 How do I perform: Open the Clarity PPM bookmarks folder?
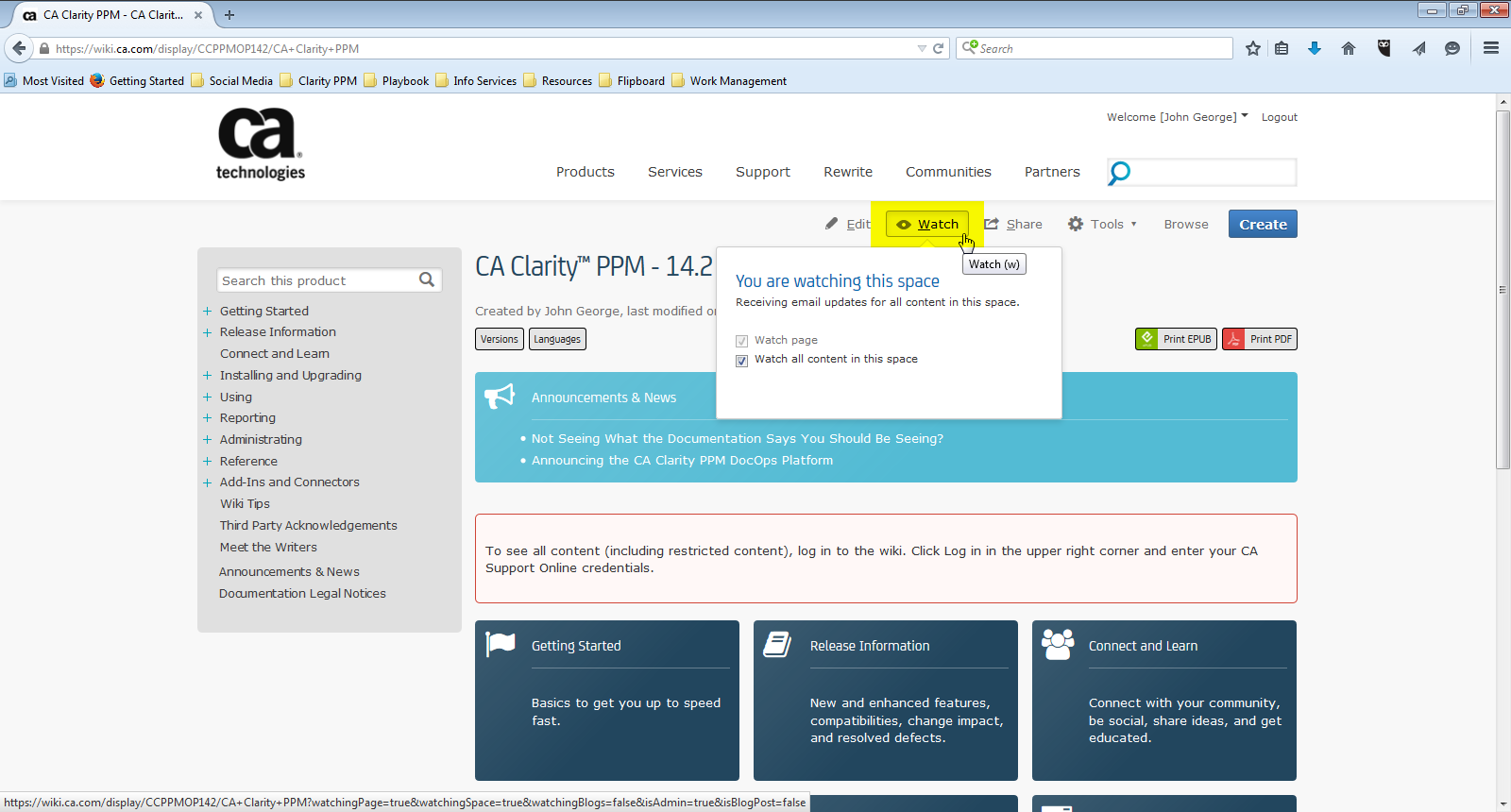[318, 81]
